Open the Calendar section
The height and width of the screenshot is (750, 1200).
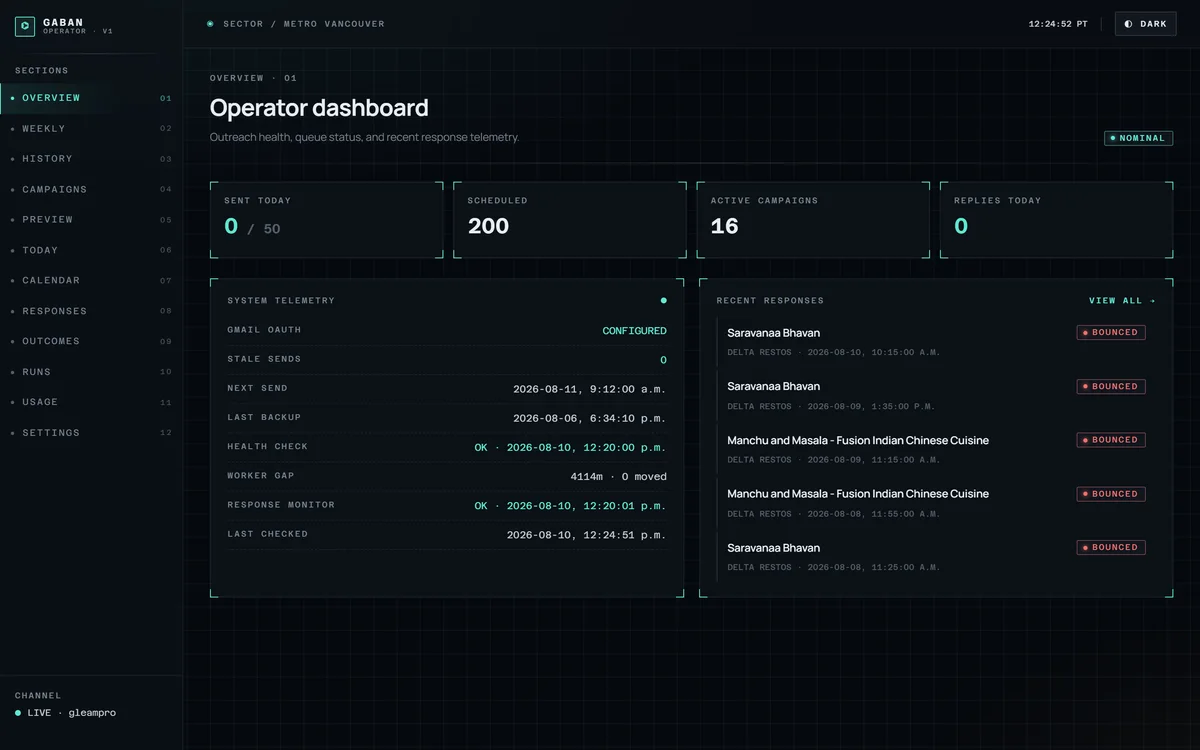coord(91,281)
